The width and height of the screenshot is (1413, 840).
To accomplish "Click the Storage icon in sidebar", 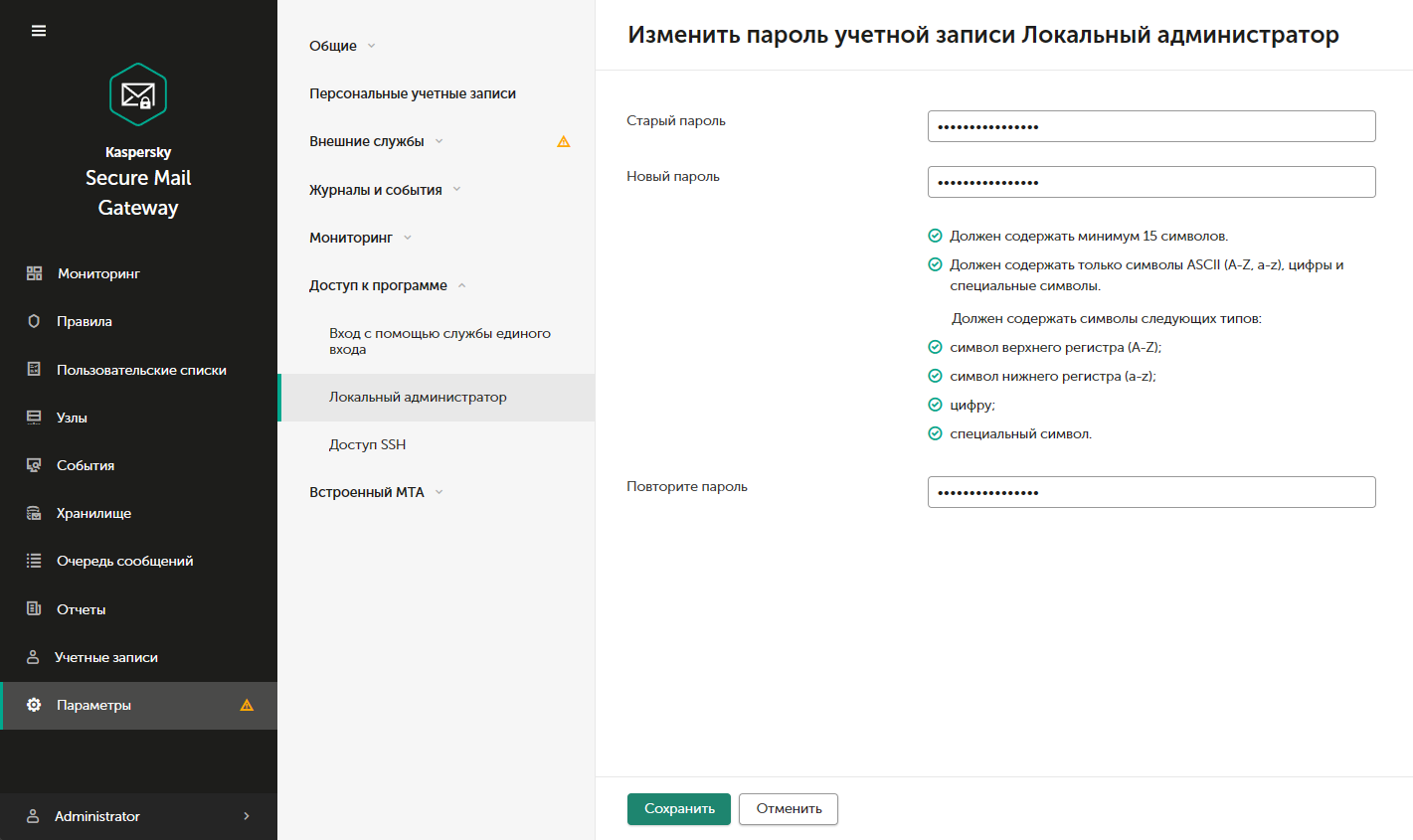I will 34,513.
